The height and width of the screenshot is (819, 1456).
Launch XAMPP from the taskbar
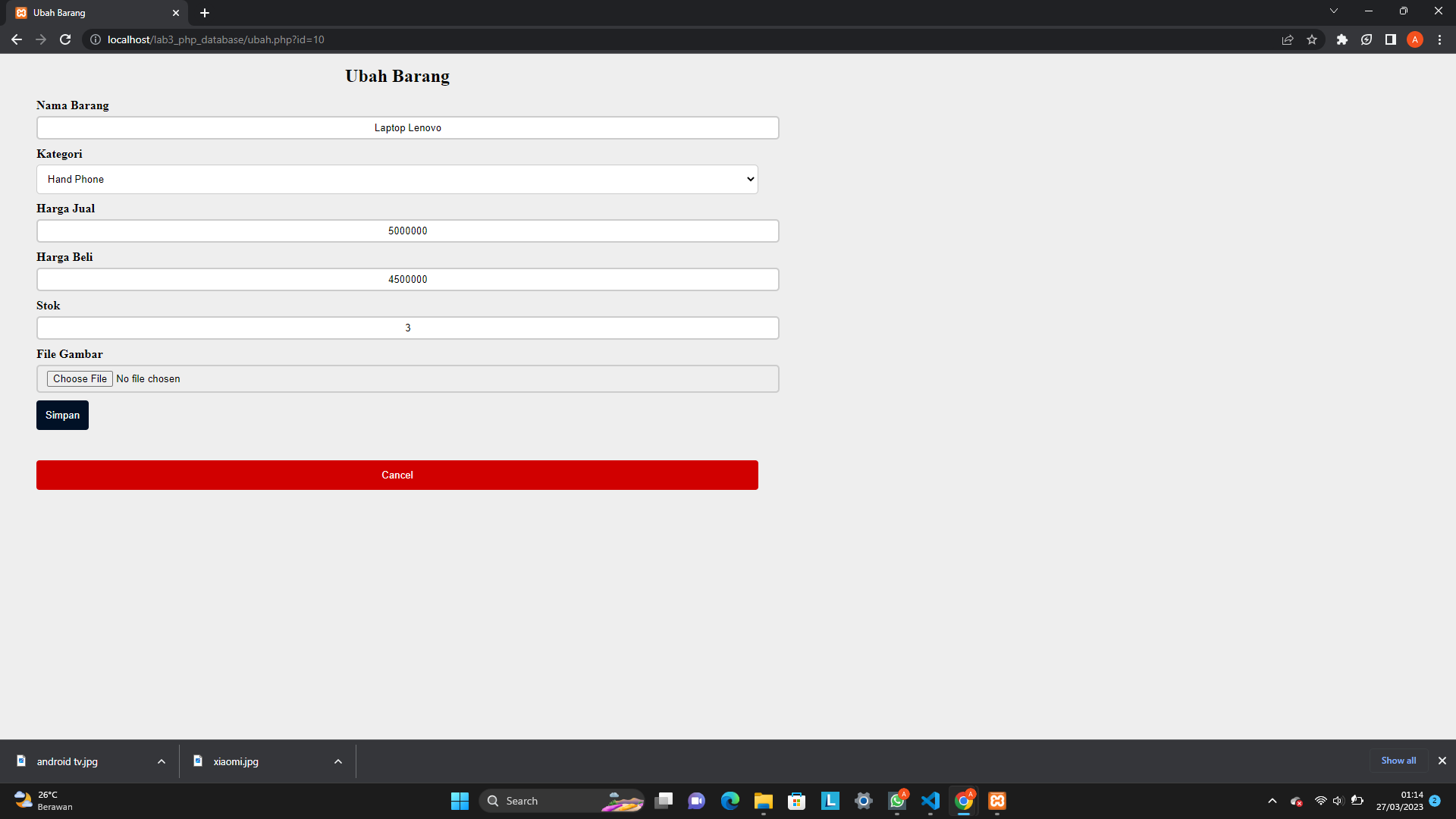click(997, 801)
